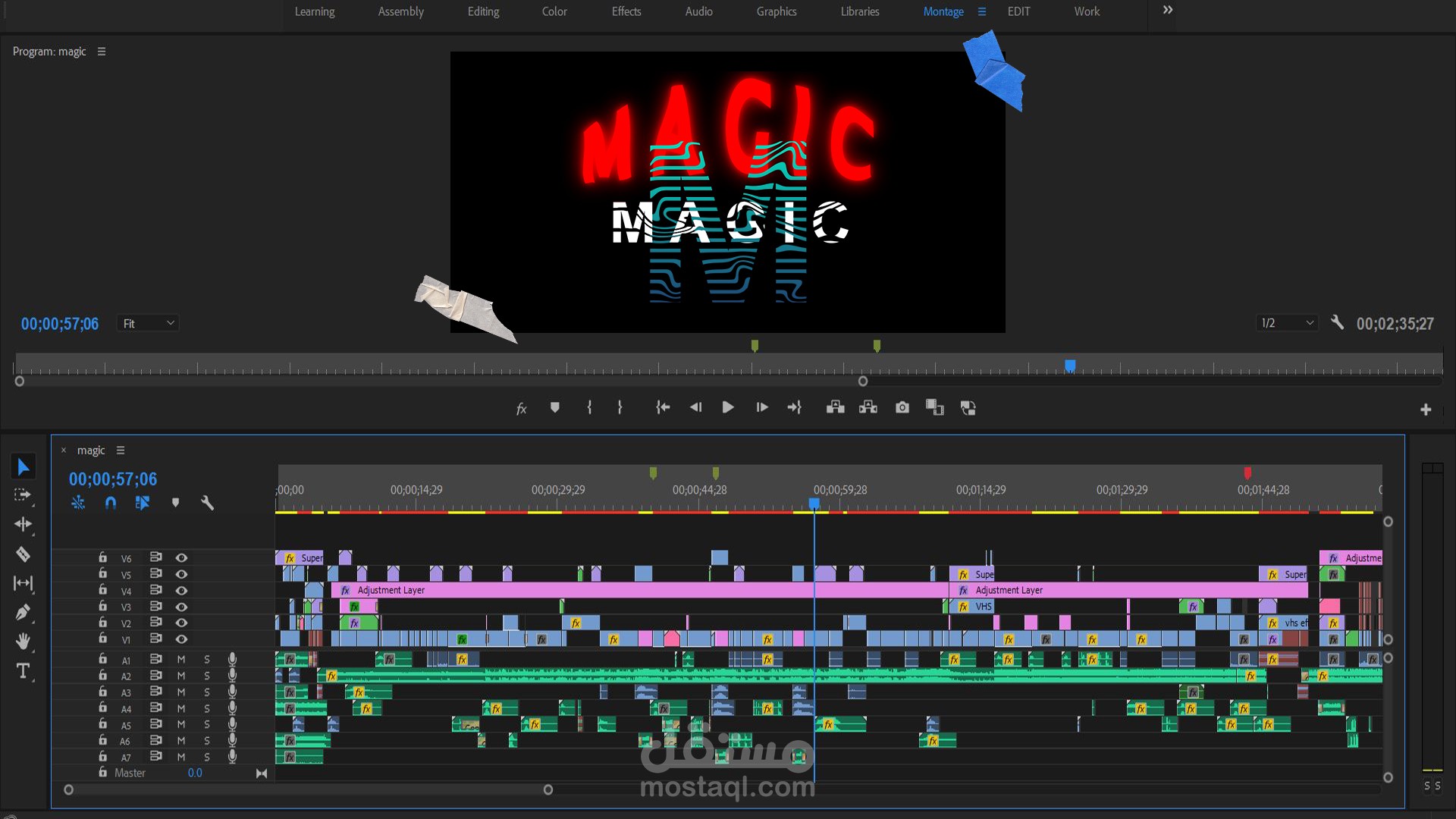This screenshot has width=1456, height=819.
Task: Select the Razor tool
Action: 23,554
